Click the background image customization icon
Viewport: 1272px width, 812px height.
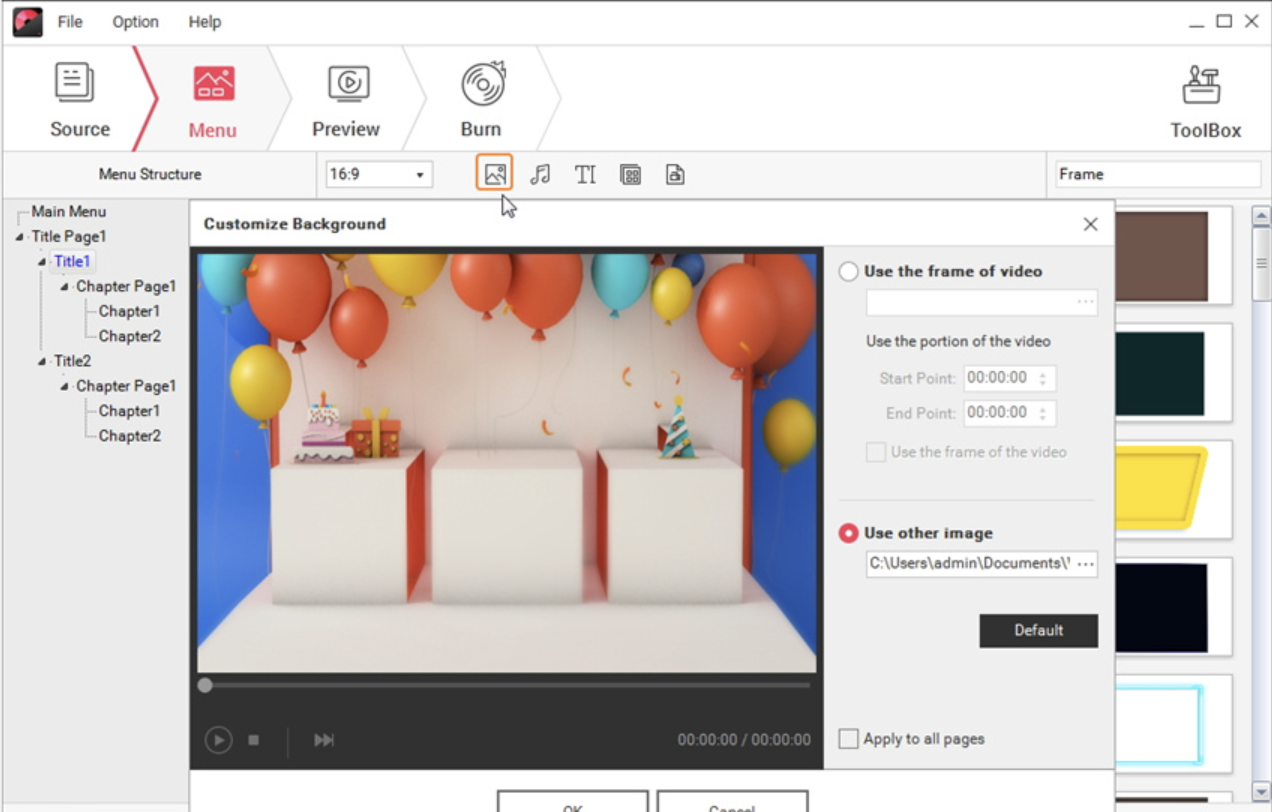tap(494, 174)
